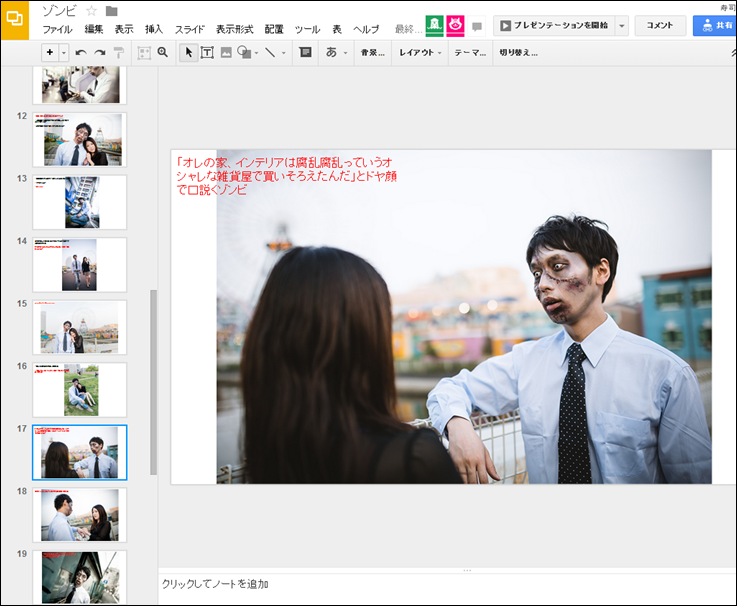
Task: Click the 切り替え... transition button
Action: [x=518, y=53]
